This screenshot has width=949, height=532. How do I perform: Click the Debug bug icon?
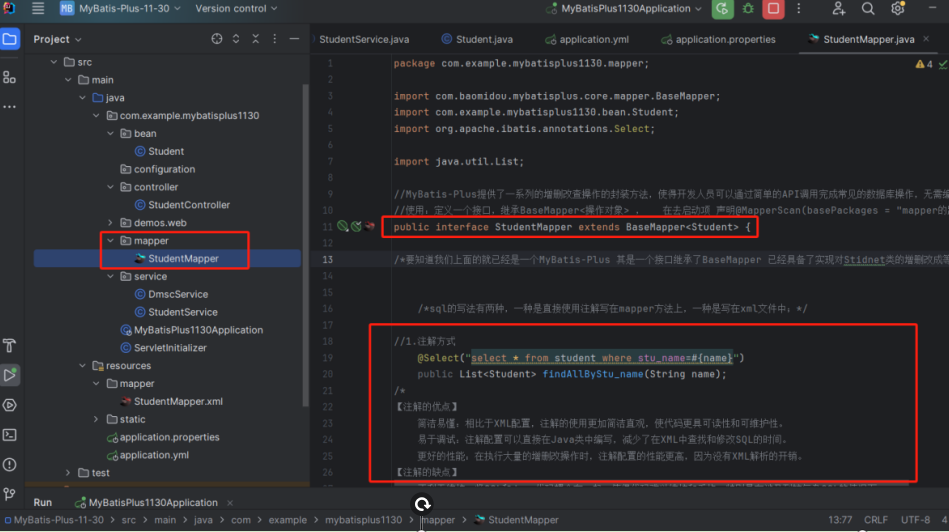pos(748,8)
